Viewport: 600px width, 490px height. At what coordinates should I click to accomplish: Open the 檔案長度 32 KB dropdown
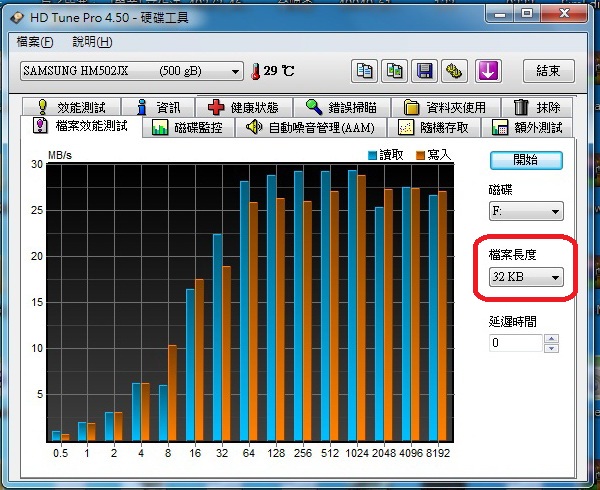(526, 277)
